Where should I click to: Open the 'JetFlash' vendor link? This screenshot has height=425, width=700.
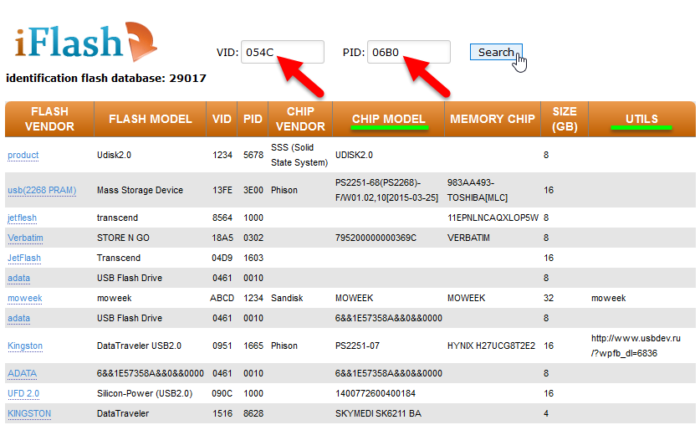(x=24, y=258)
